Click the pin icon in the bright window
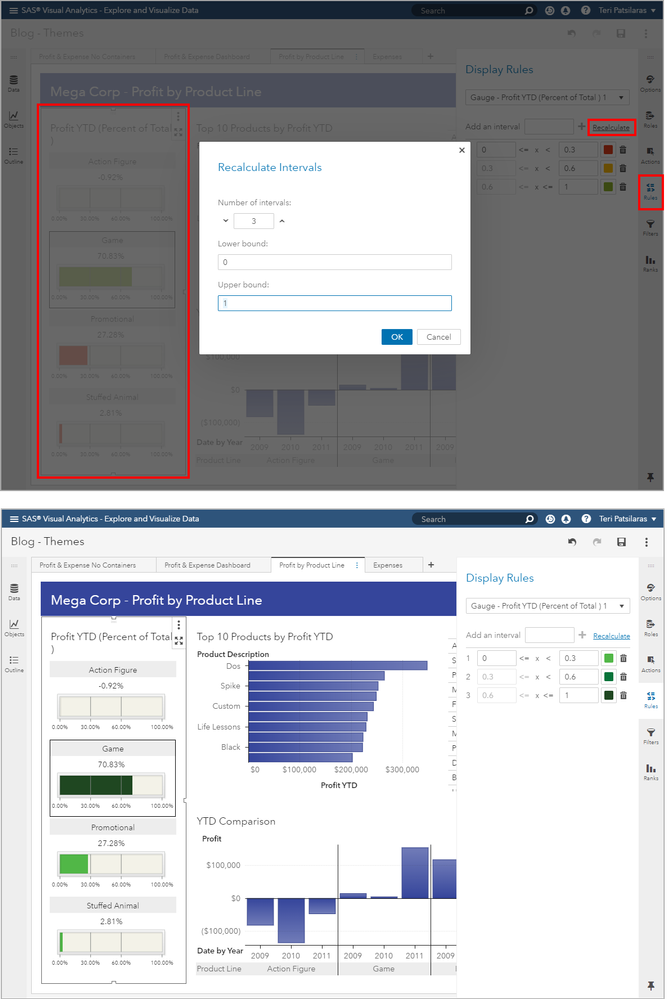 (x=650, y=986)
